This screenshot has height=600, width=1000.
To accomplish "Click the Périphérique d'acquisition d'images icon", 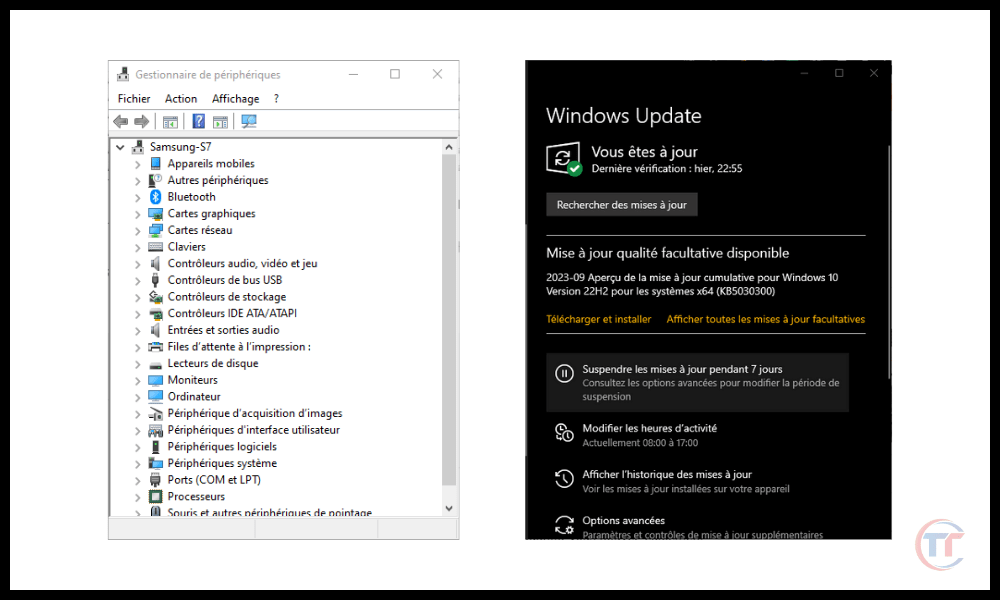I will (156, 413).
